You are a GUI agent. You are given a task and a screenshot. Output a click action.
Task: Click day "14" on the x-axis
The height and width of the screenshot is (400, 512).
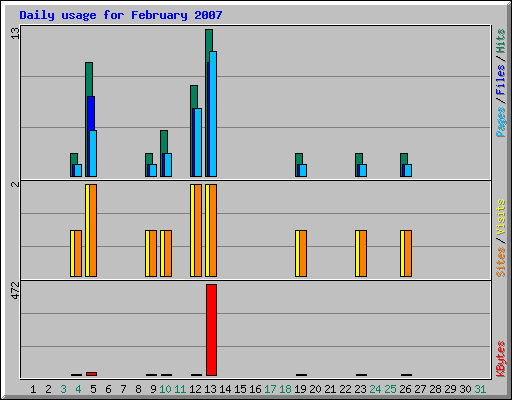click(225, 389)
